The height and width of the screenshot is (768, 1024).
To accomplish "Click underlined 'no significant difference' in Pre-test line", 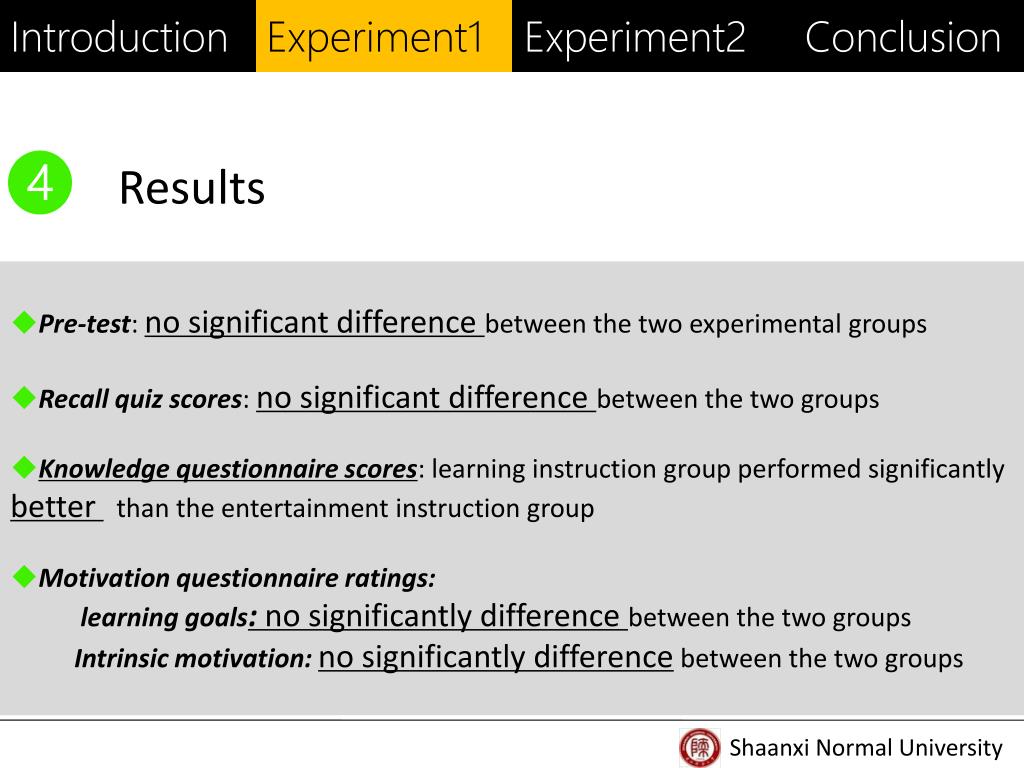I will coord(314,323).
